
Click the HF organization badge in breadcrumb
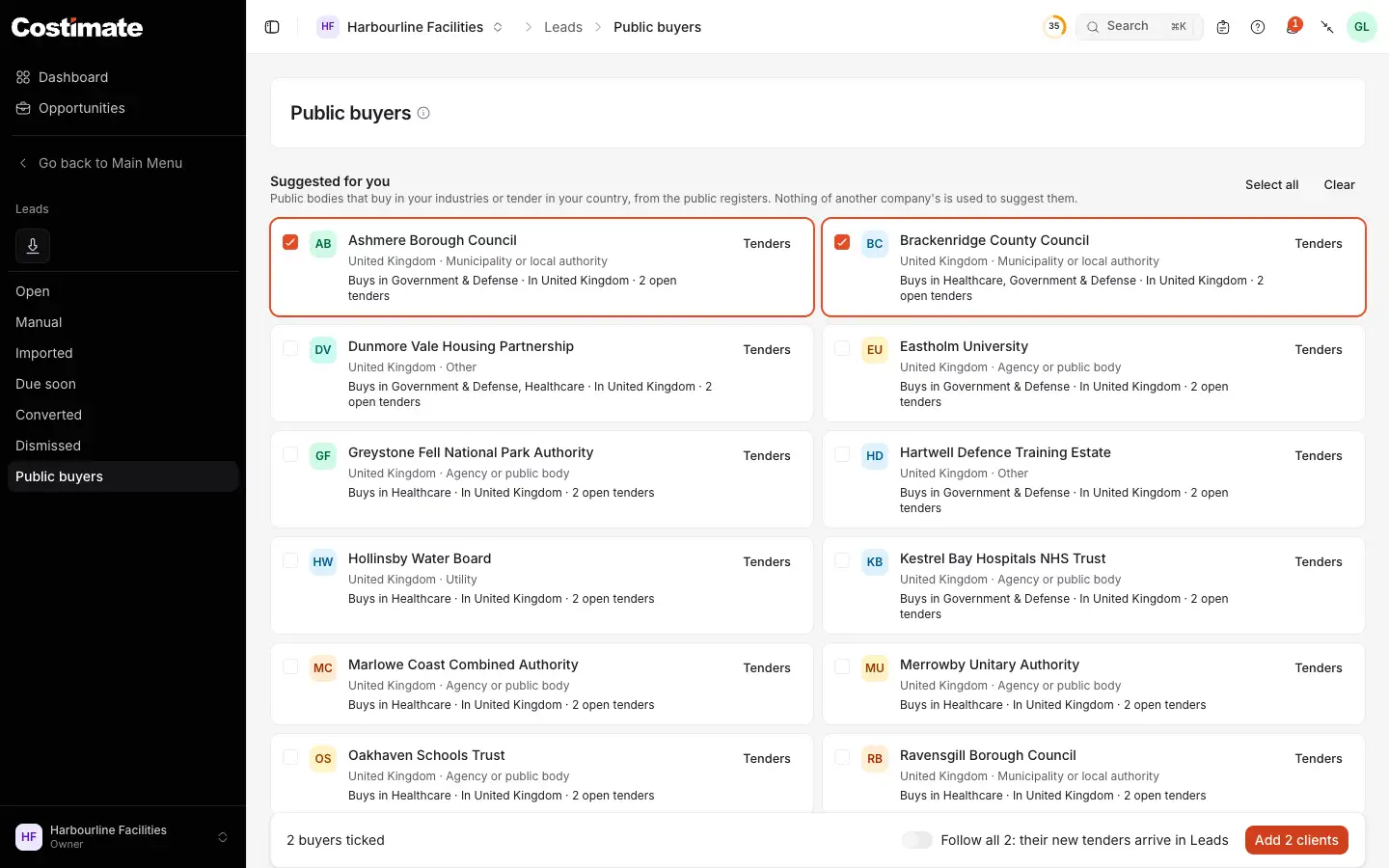click(328, 27)
